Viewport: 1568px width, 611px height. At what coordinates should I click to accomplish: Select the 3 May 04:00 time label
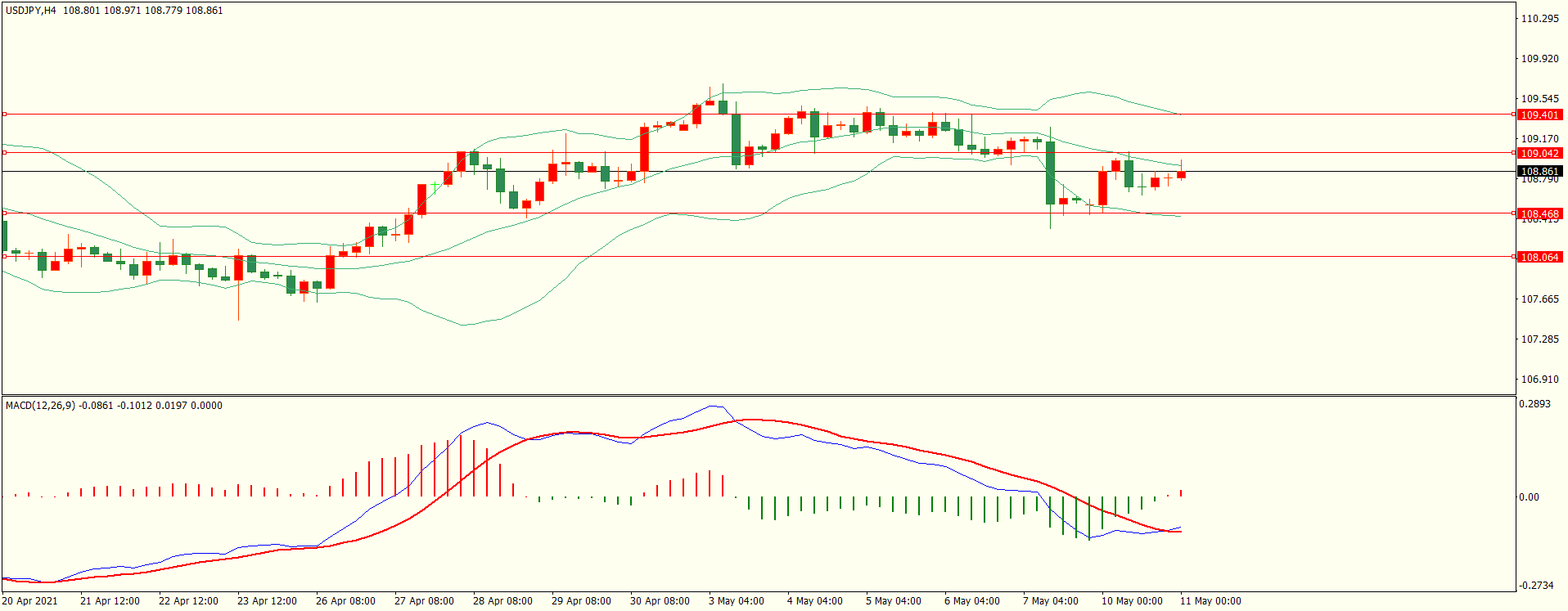point(736,601)
